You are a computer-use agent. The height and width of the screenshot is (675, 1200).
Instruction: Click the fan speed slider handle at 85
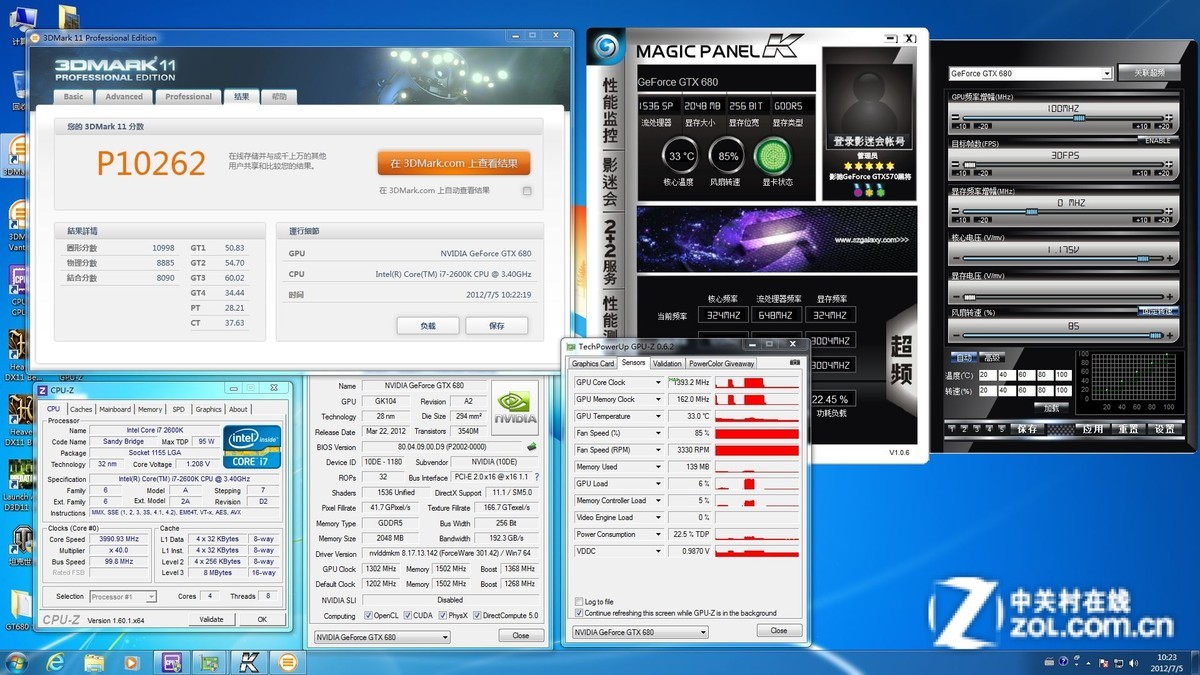pos(1156,336)
